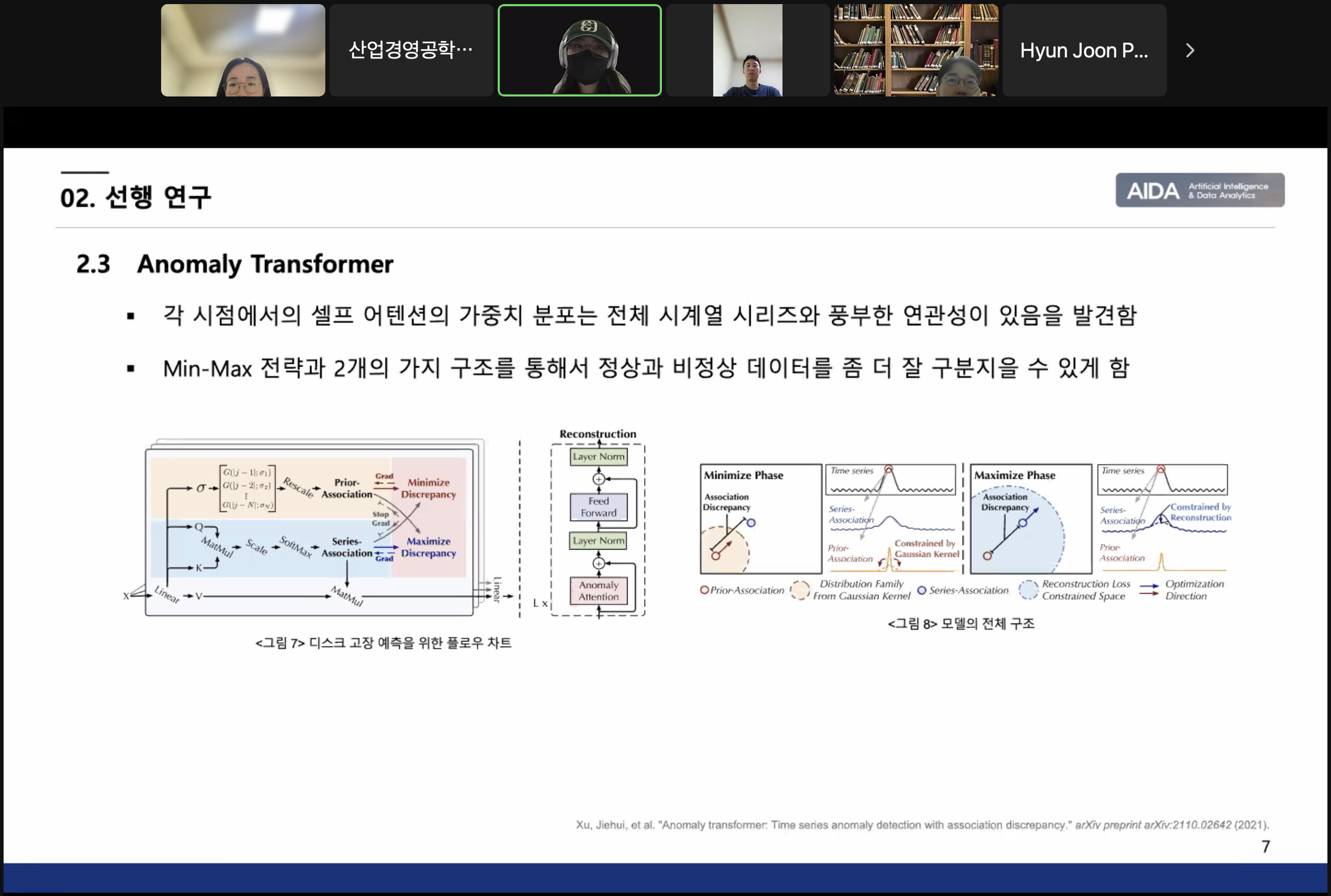This screenshot has height=896, width=1331.
Task: Select the participant wearing the green cap
Action: coord(579,50)
